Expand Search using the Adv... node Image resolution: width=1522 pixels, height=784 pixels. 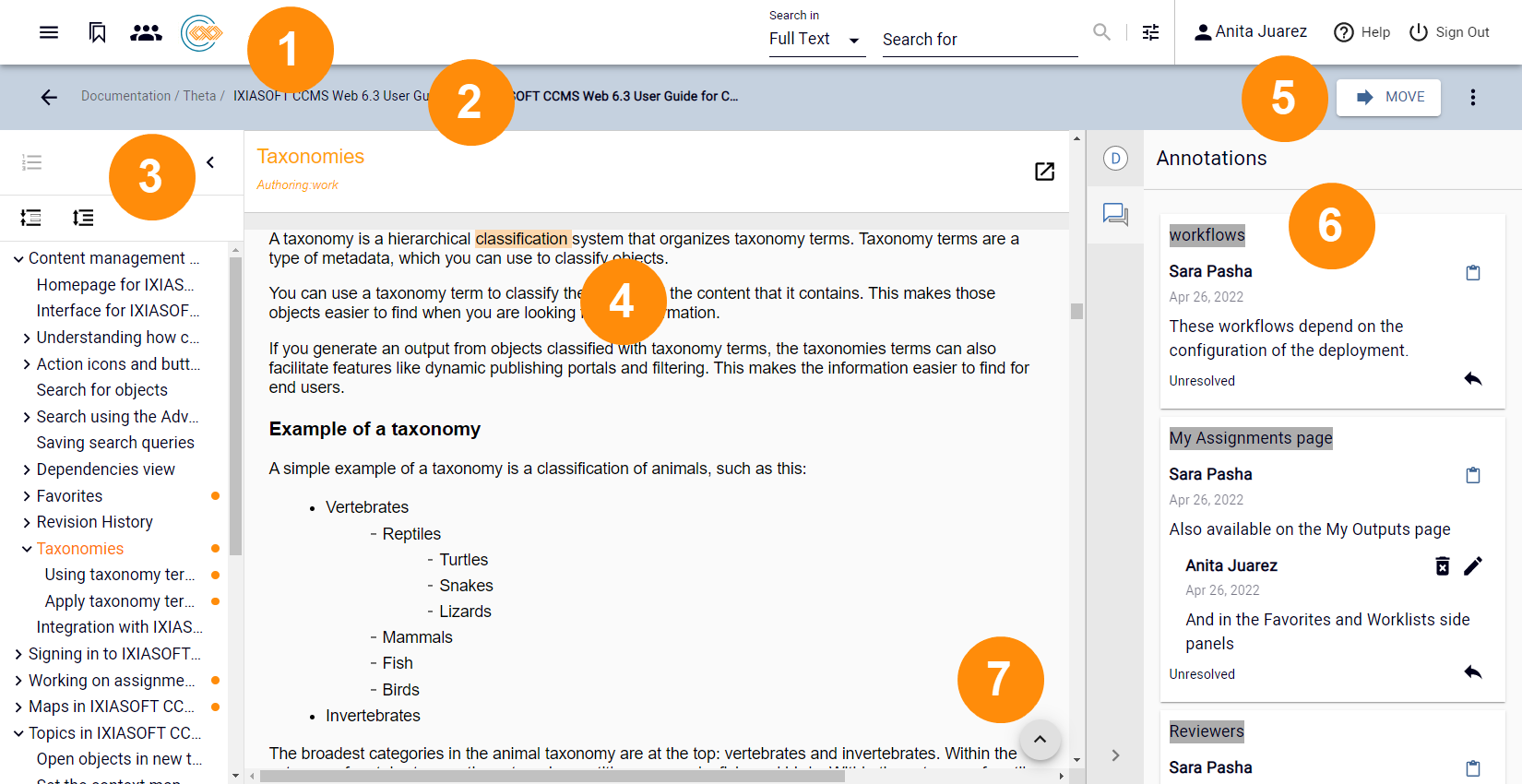27,418
